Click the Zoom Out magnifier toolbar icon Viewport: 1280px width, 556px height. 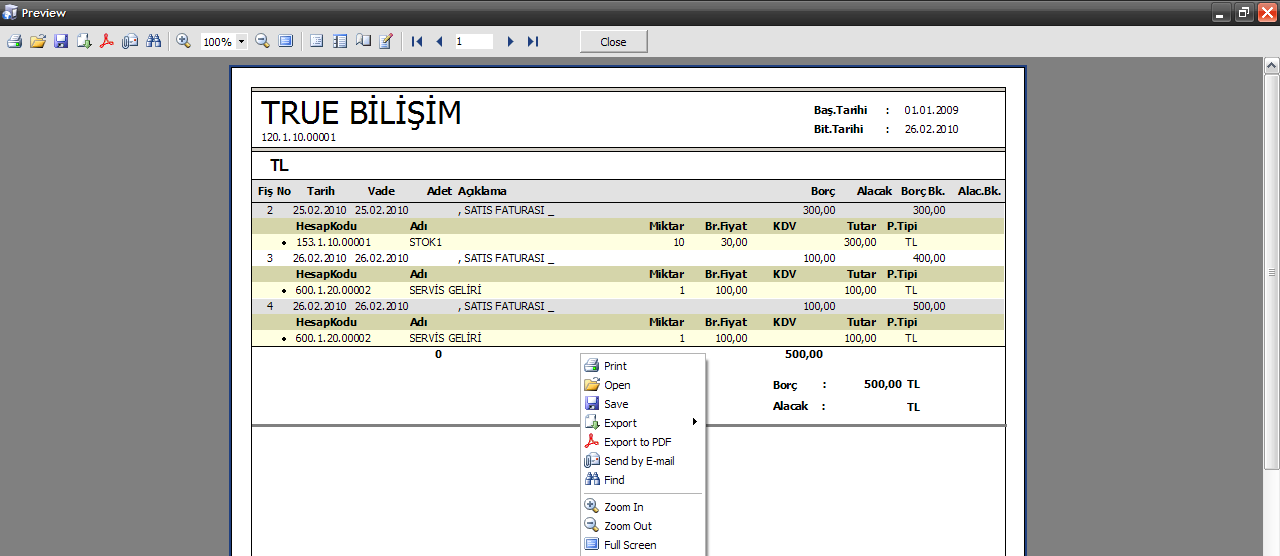(x=262, y=42)
